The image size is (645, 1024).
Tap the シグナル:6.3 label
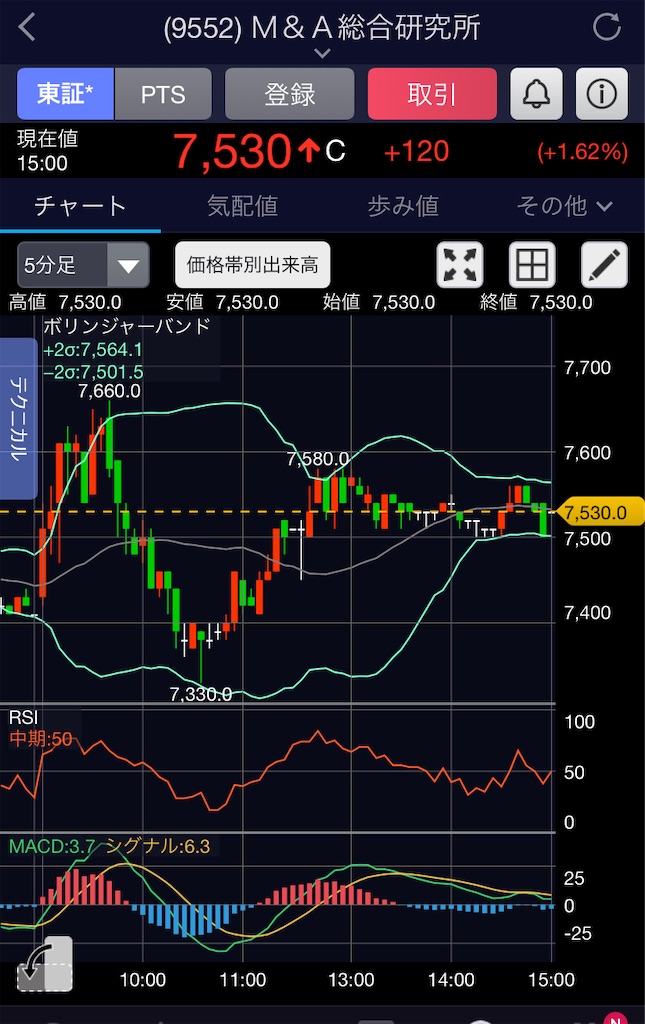[x=157, y=846]
